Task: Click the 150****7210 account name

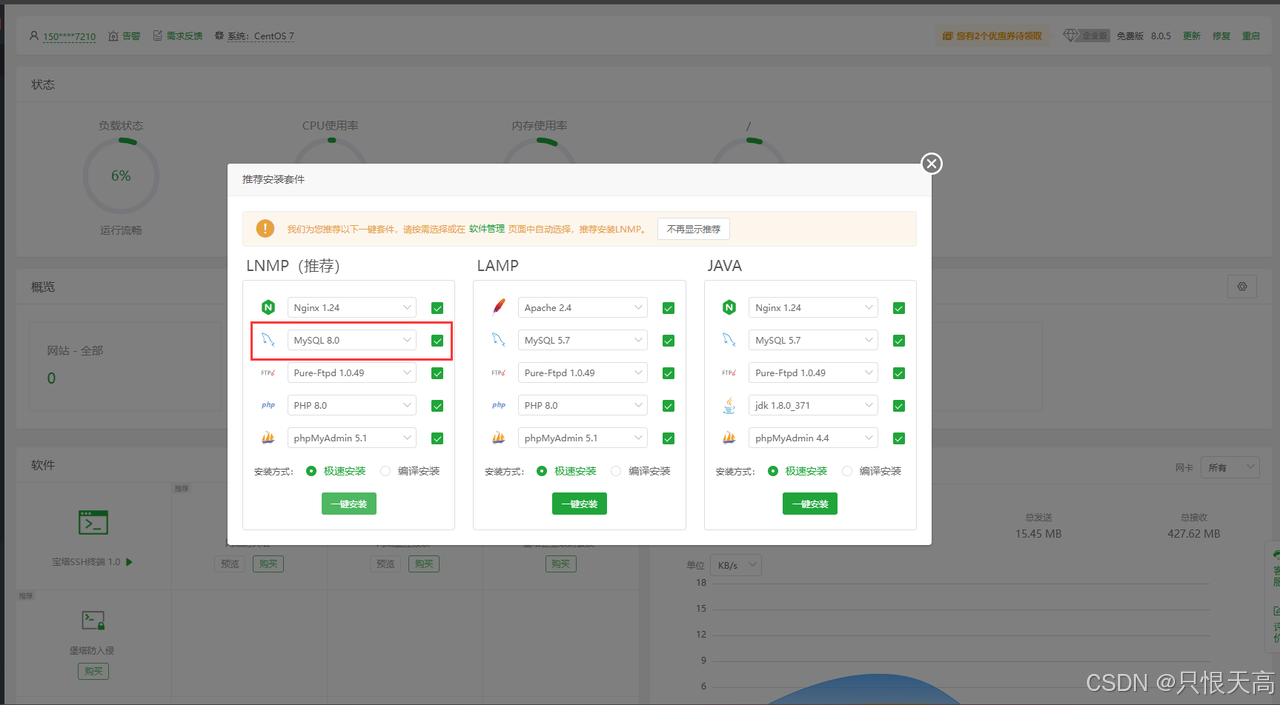Action: (69, 37)
